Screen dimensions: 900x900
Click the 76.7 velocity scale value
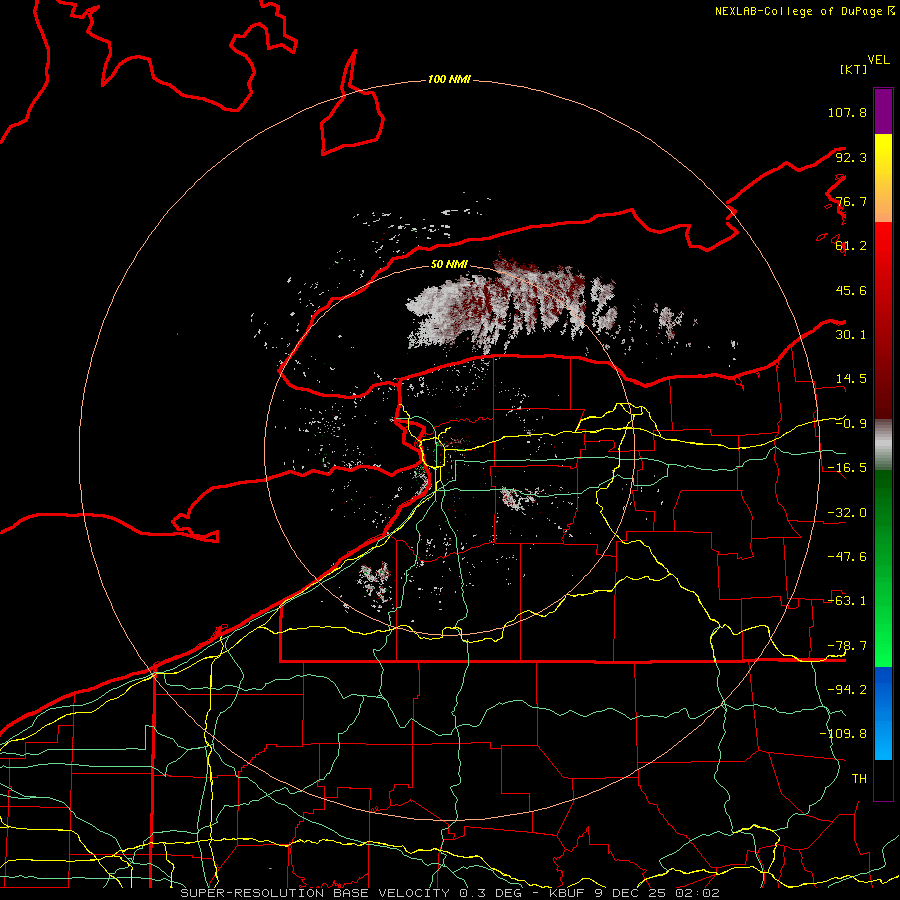851,201
